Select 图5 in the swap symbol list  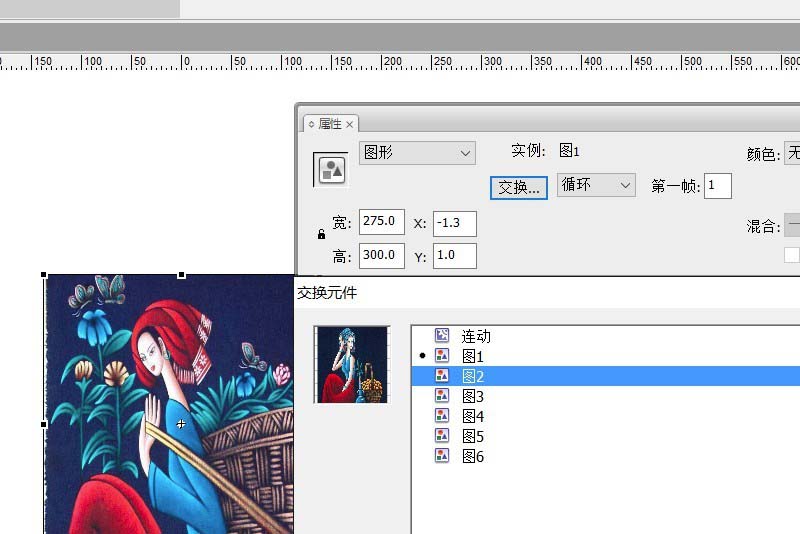(x=606, y=436)
